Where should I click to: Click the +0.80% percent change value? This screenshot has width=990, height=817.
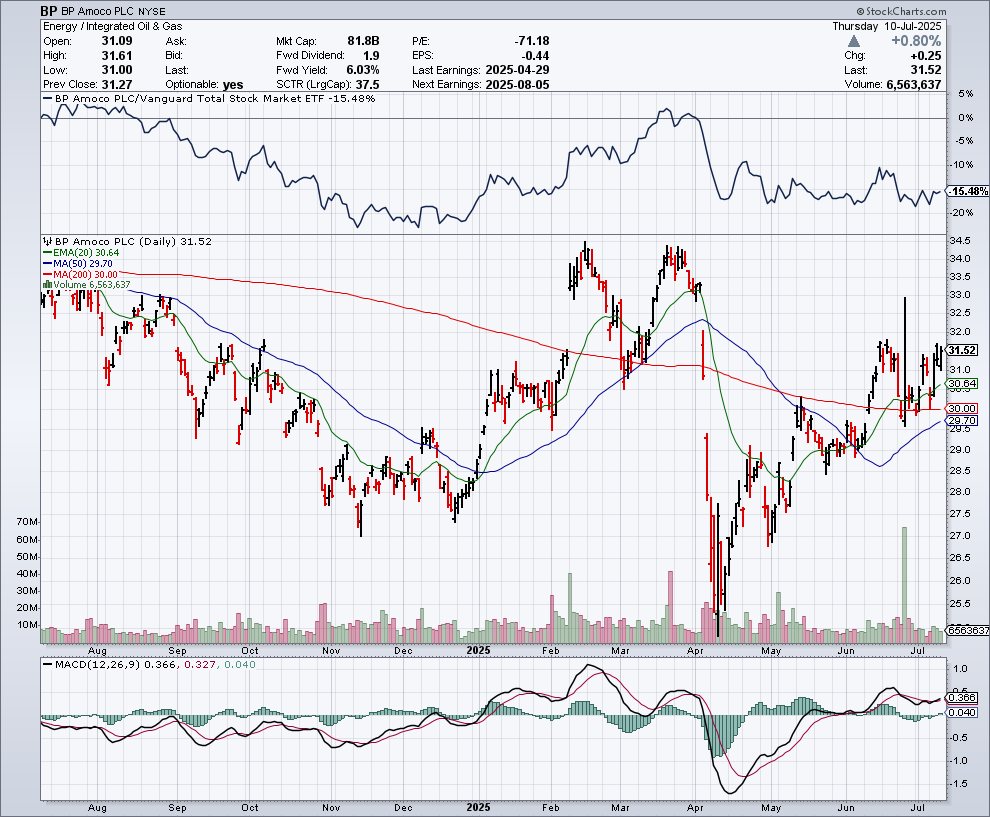[x=916, y=41]
